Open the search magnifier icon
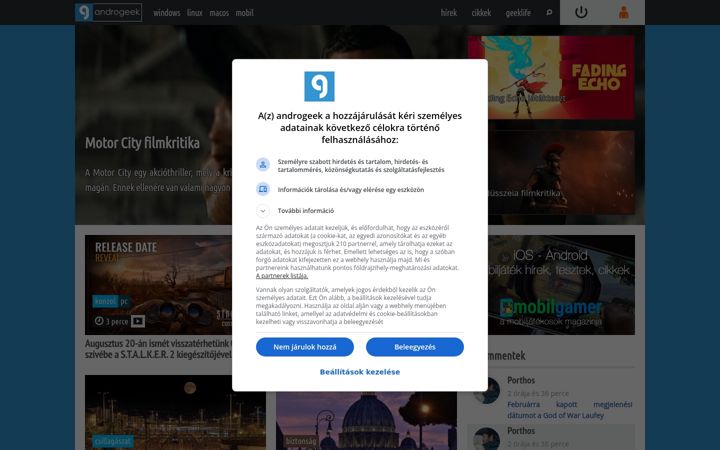 [x=549, y=12]
